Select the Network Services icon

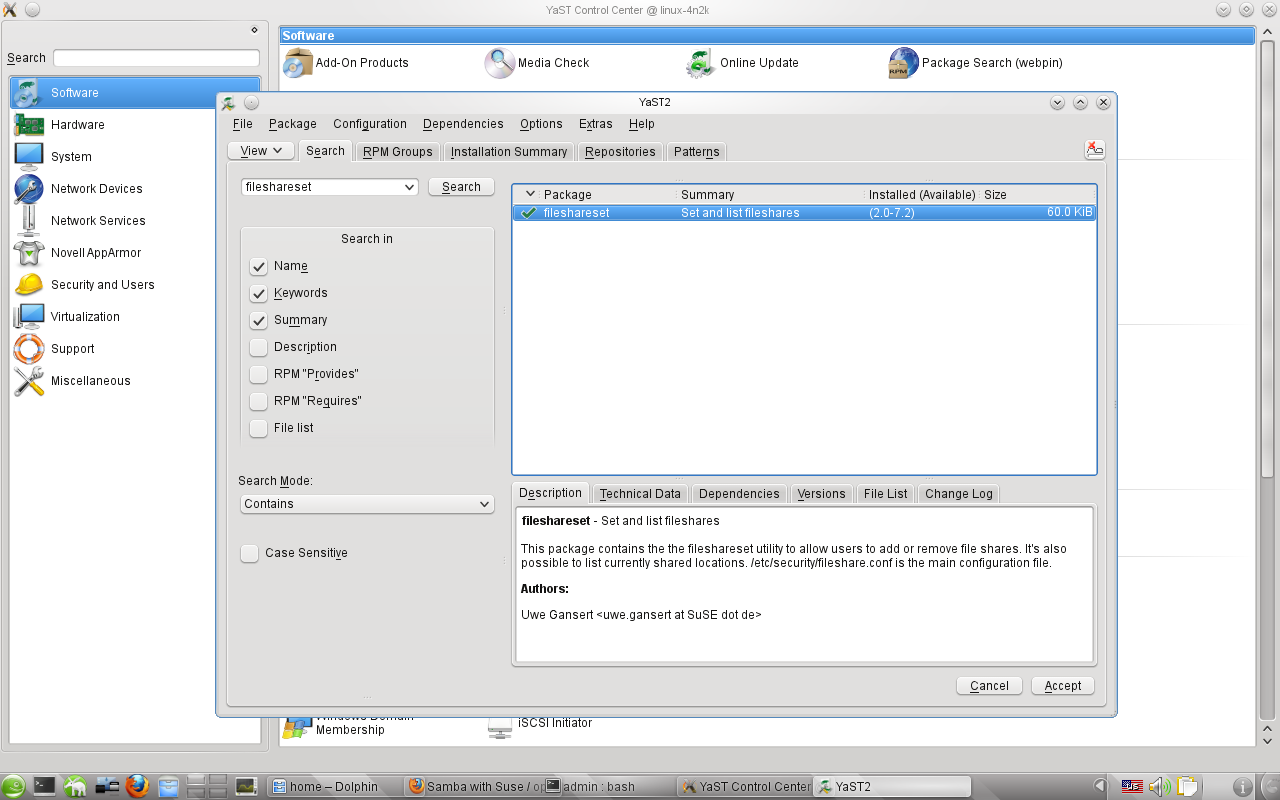click(x=28, y=221)
